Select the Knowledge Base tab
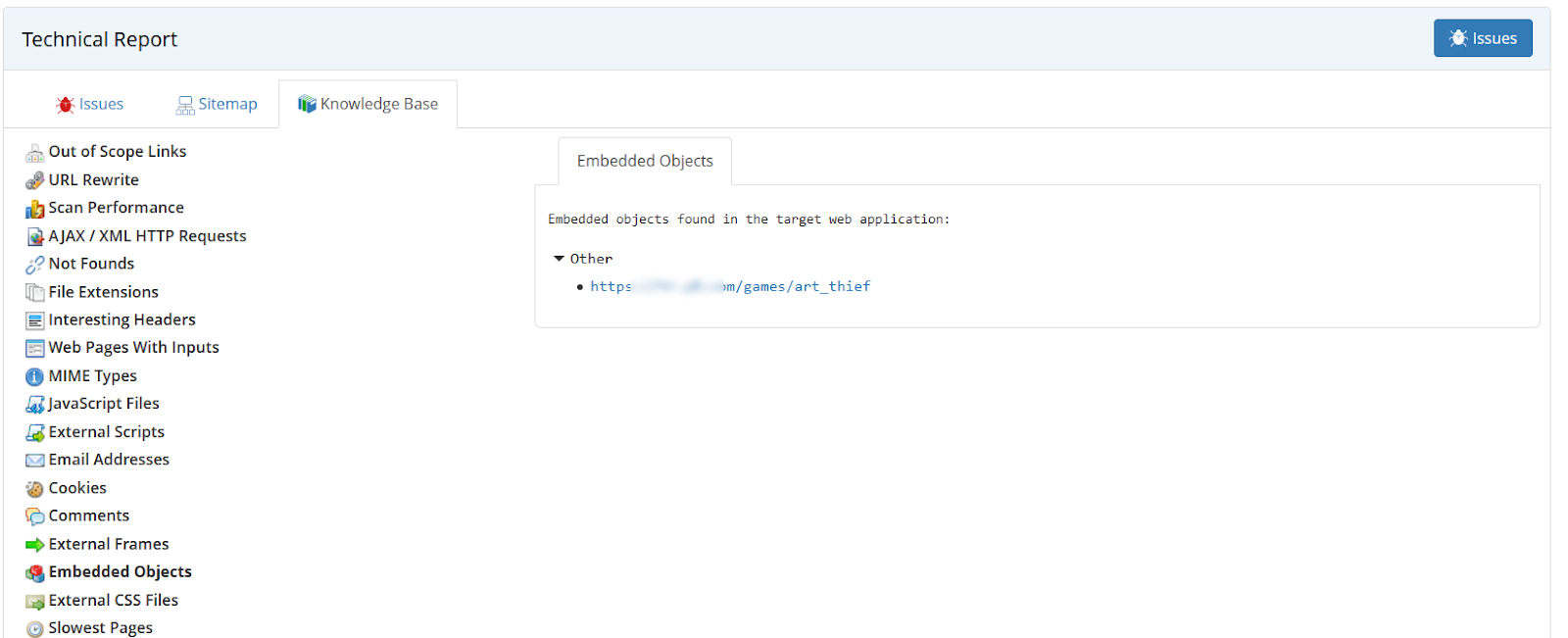This screenshot has height=638, width=1568. (367, 104)
